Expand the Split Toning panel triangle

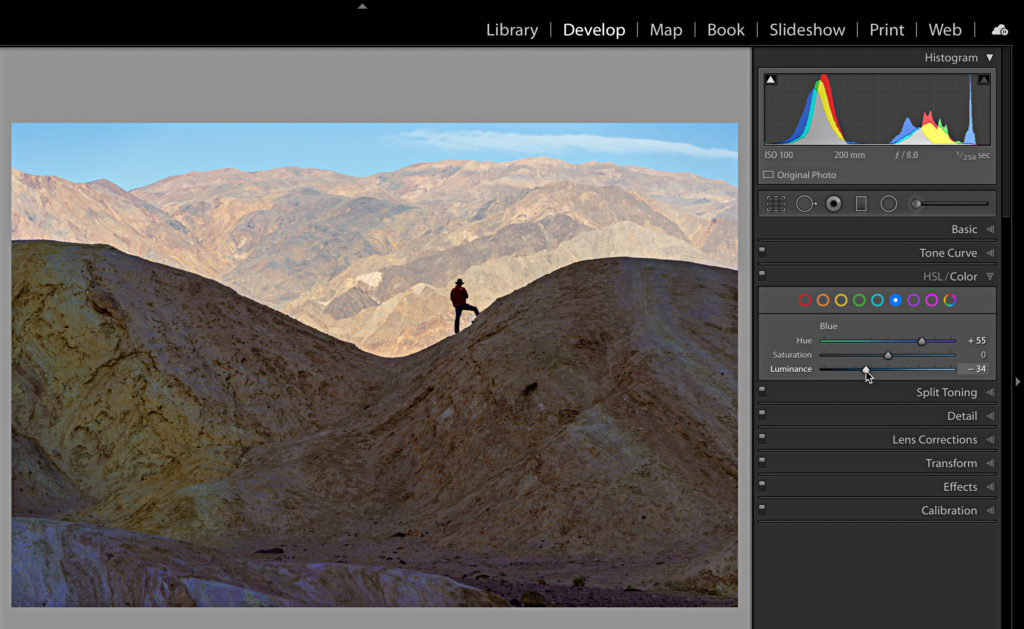coord(990,393)
